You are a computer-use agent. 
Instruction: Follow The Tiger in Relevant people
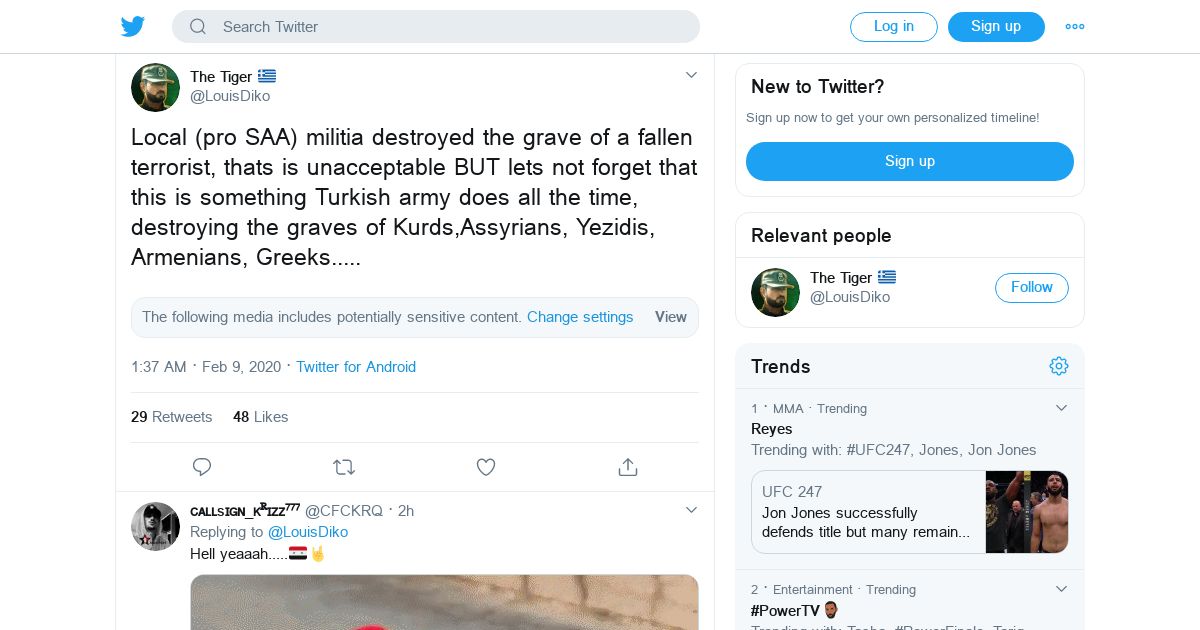(x=1031, y=288)
